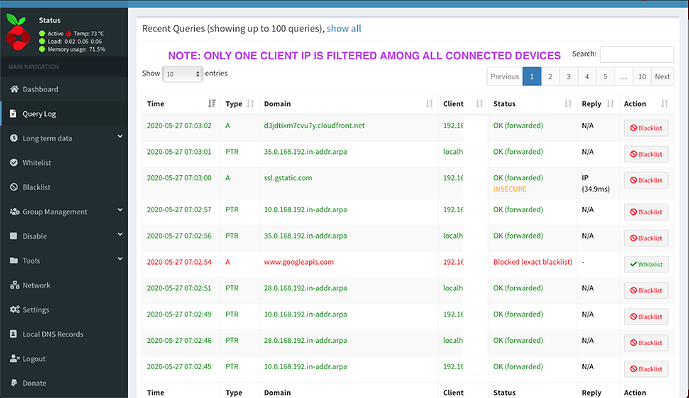Open the Show entries count dropdown
689x398 pixels.
[x=182, y=74]
